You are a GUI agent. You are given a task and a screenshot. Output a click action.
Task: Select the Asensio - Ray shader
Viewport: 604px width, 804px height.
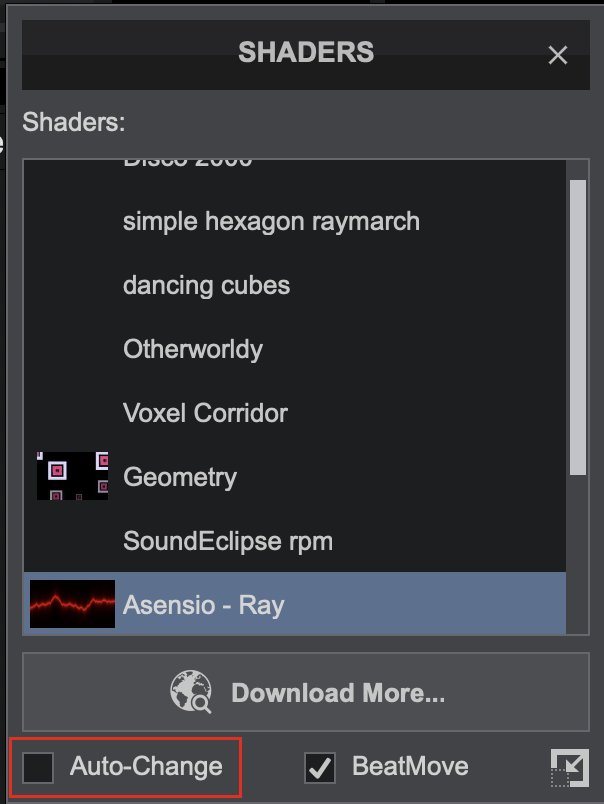[204, 605]
